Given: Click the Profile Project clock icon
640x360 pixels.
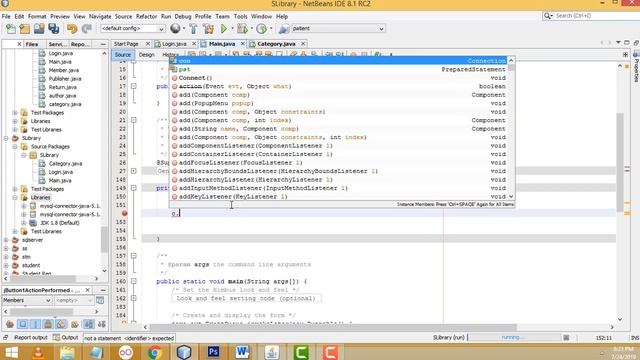Looking at the screenshot, I should point(262,29).
